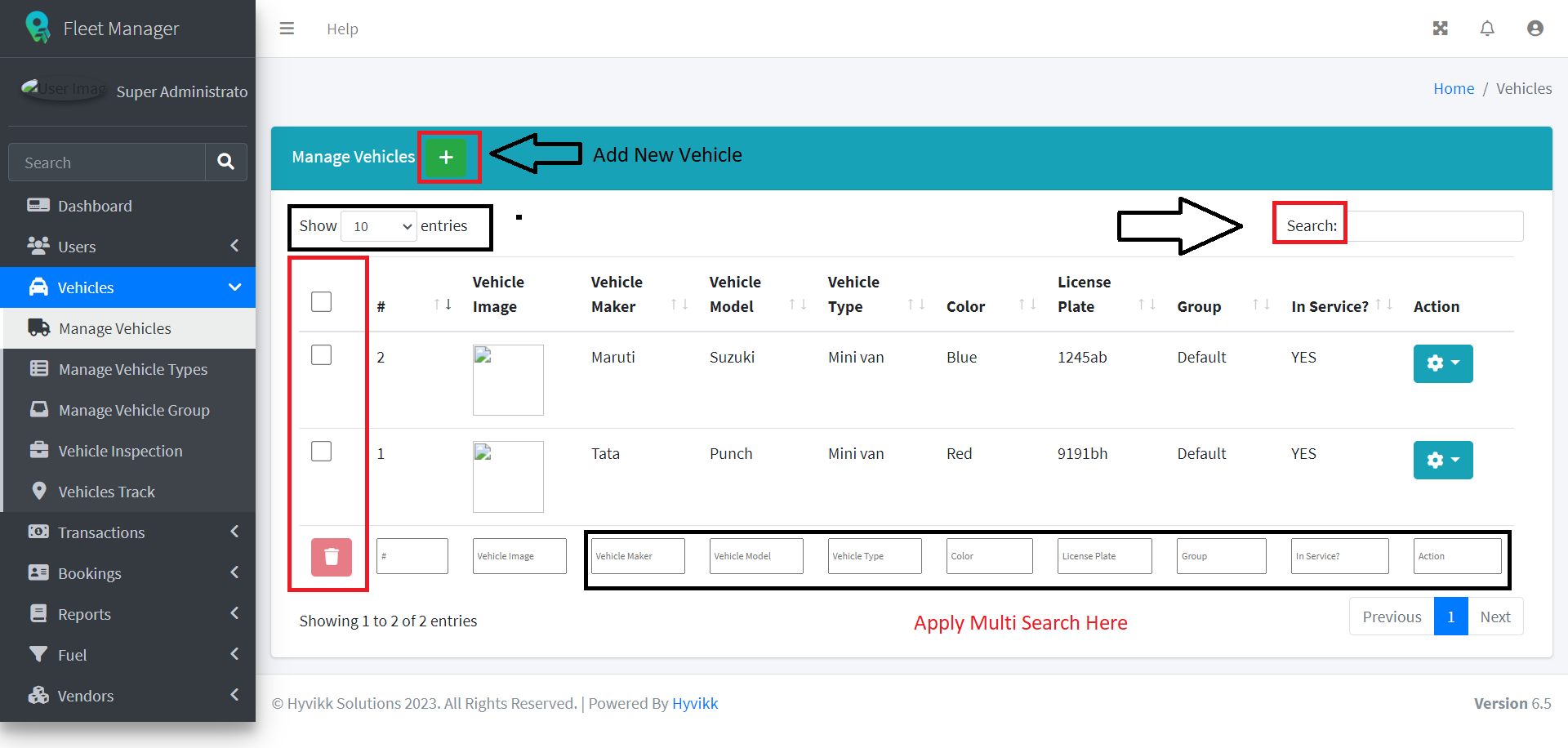This screenshot has height=748, width=1568.
Task: Click the sidebar search magnifier button
Action: (x=226, y=163)
